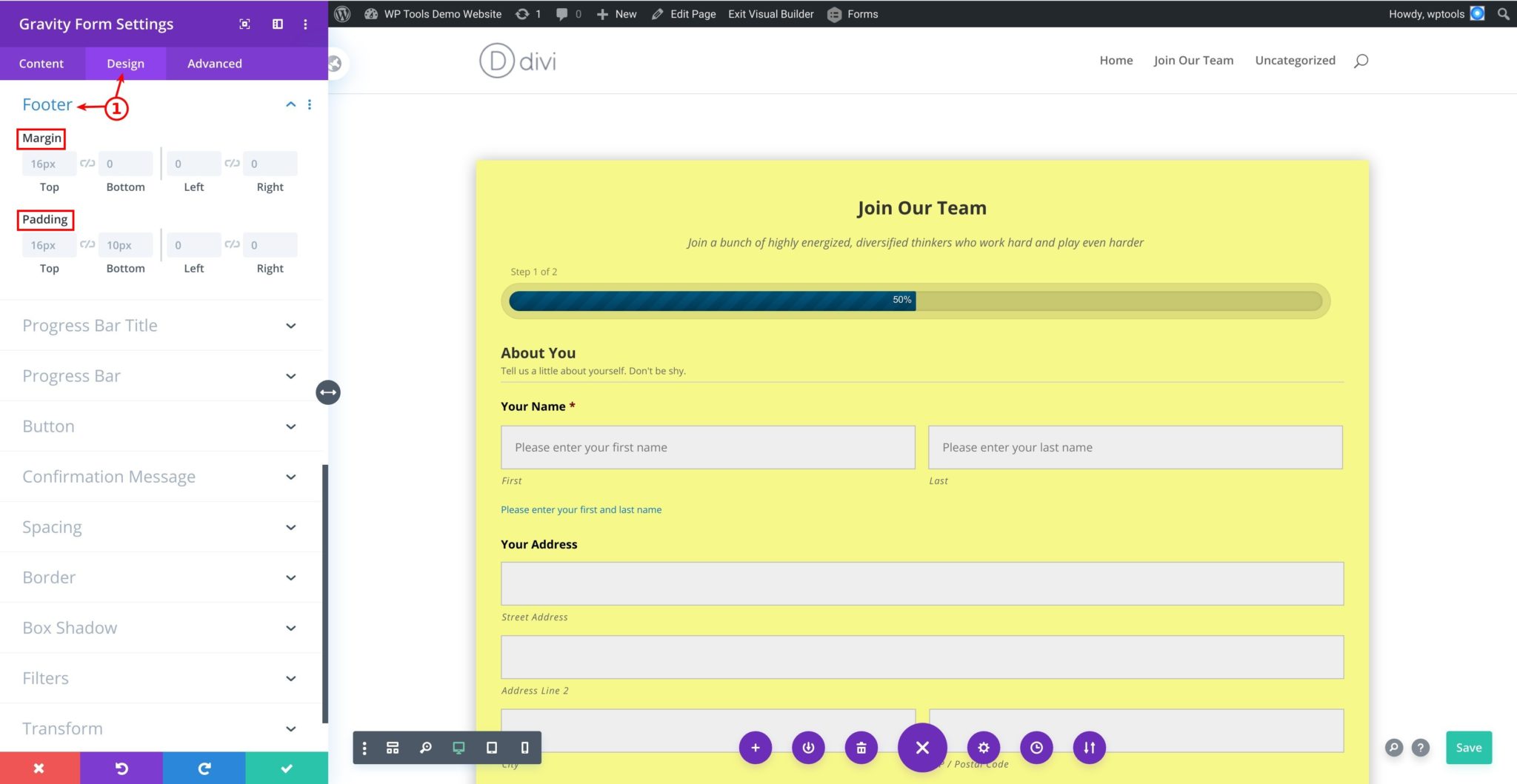Switch to wireframe view icon

pyautogui.click(x=393, y=748)
